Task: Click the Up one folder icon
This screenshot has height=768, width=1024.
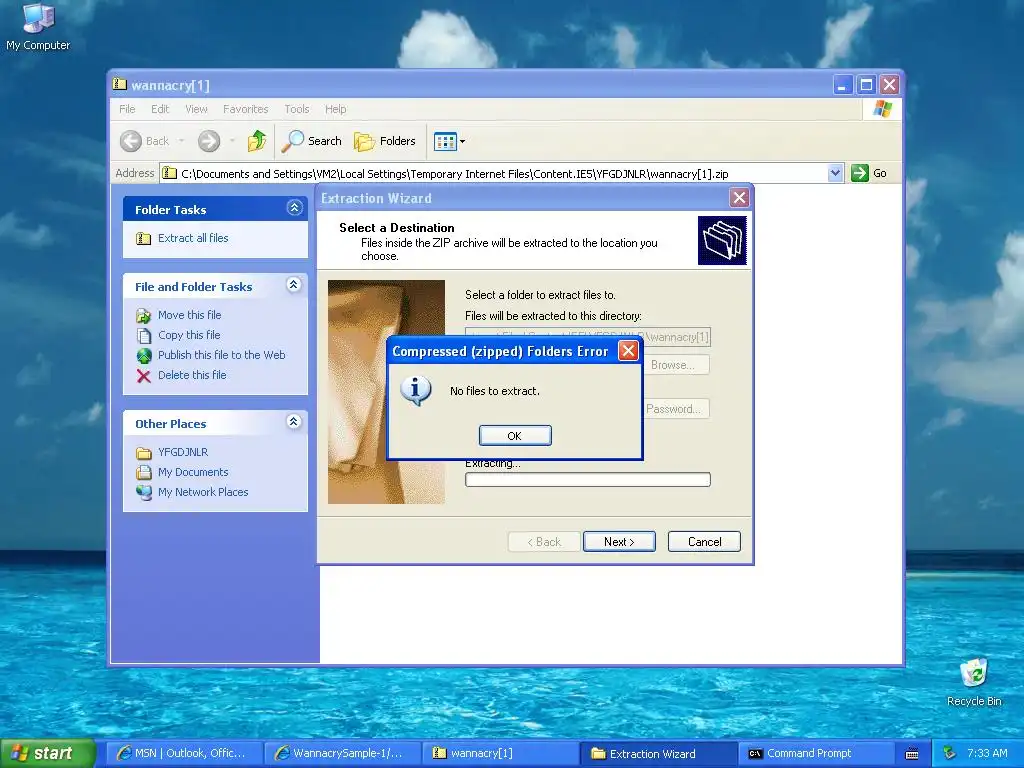Action: 257,141
